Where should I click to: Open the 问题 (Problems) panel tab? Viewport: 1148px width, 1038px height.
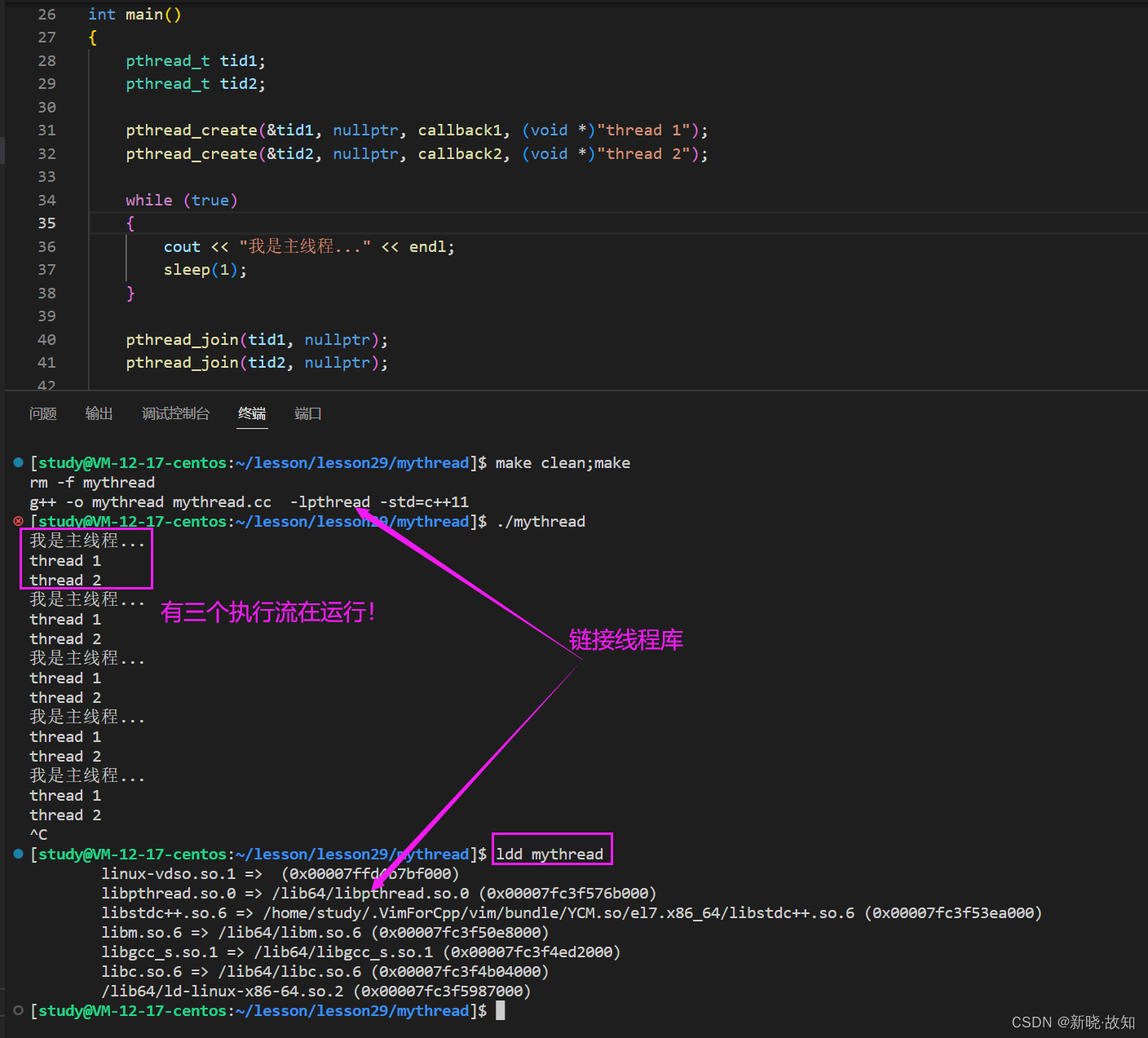pos(43,414)
